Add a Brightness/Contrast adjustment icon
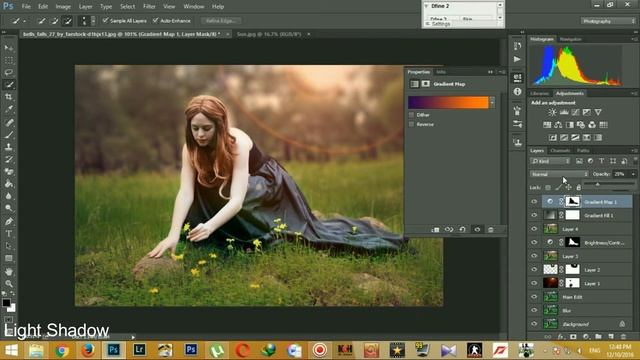Image resolution: width=640 pixels, height=360 pixels. click(x=553, y=112)
